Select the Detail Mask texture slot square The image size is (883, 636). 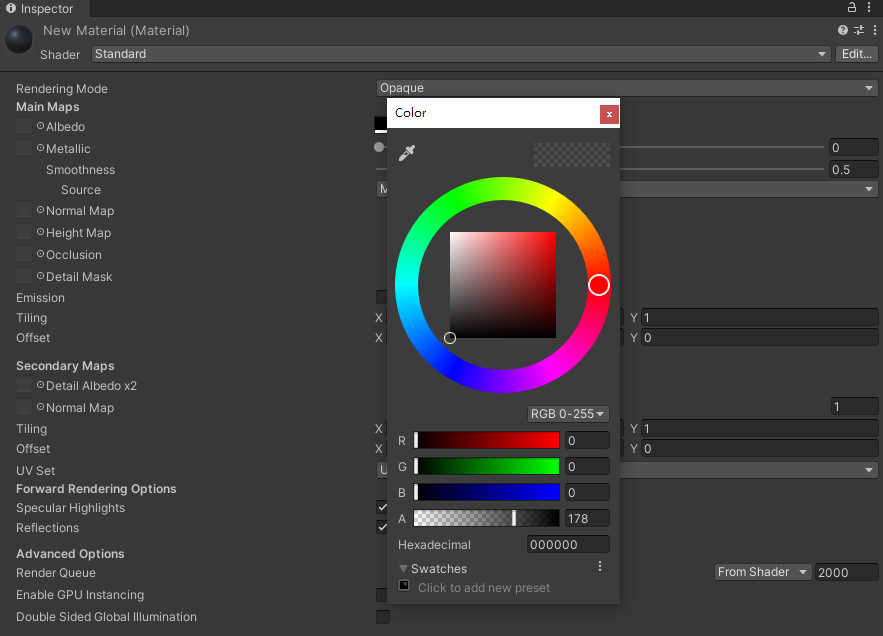(x=24, y=275)
